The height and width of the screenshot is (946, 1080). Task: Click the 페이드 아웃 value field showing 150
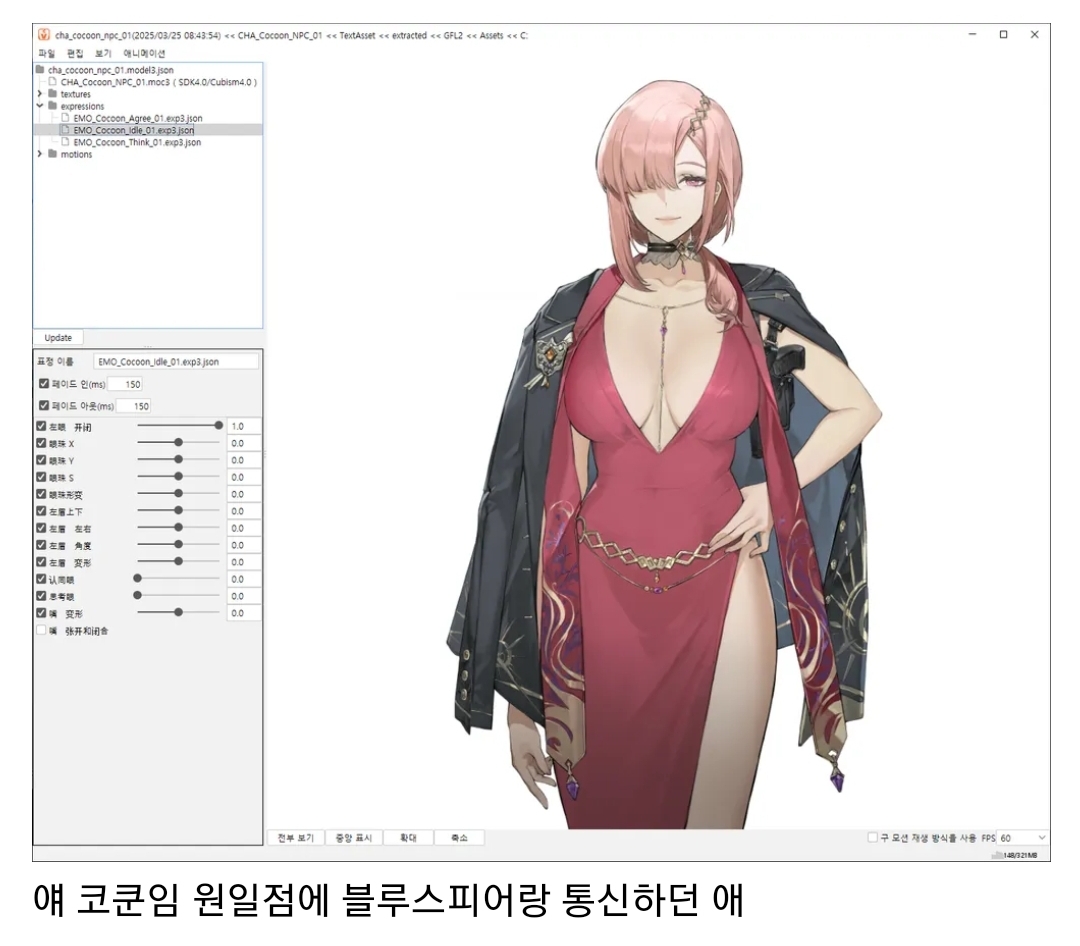click(x=133, y=406)
